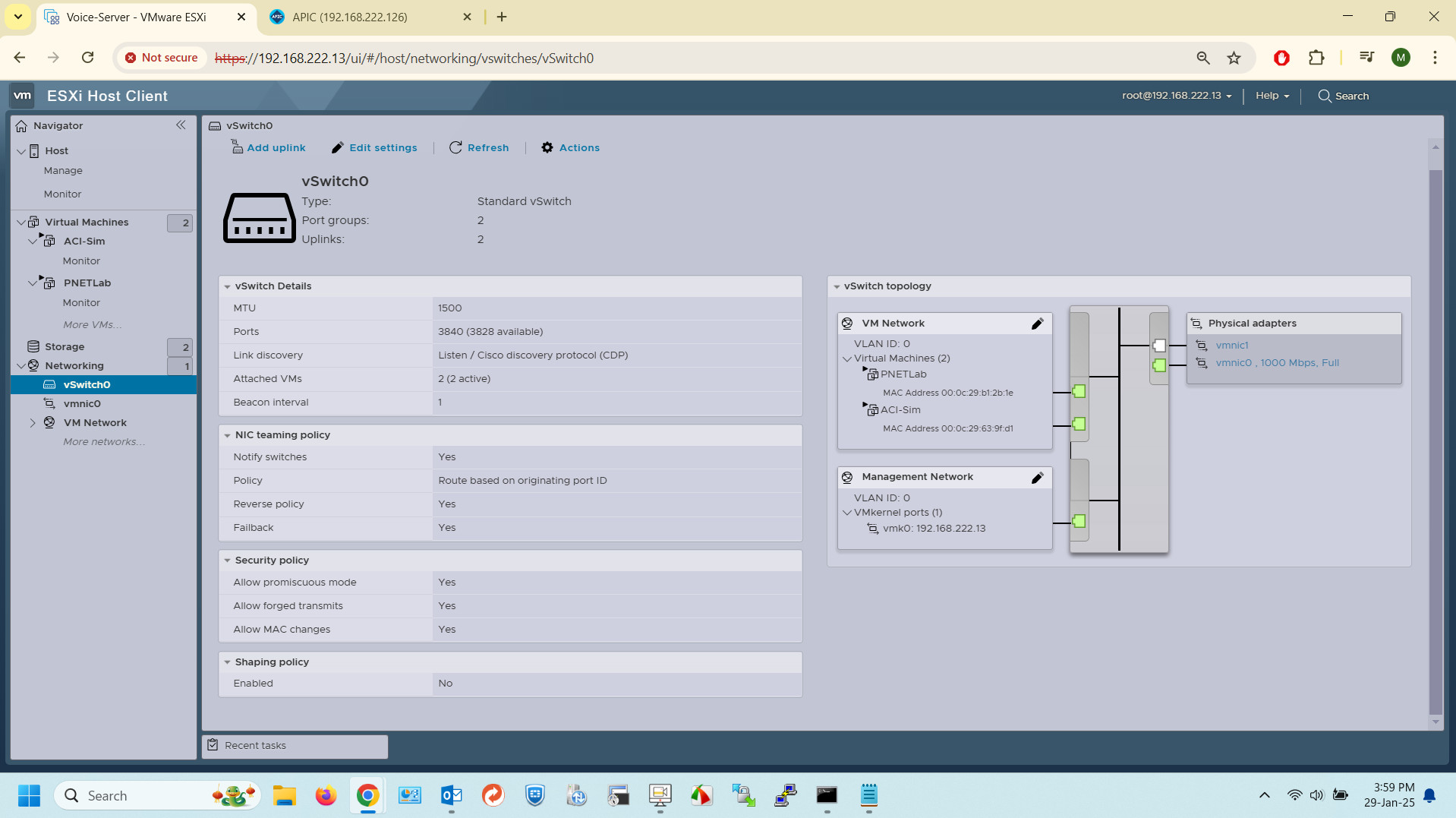
Task: Open Edit settings for vSwitch0
Action: click(x=374, y=147)
